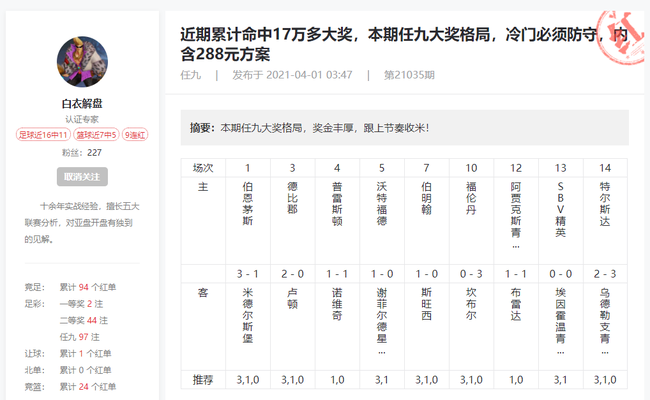This screenshot has height=400, width=650.
Task: Open the 白衣解盘 author name link
Action: click(x=82, y=104)
